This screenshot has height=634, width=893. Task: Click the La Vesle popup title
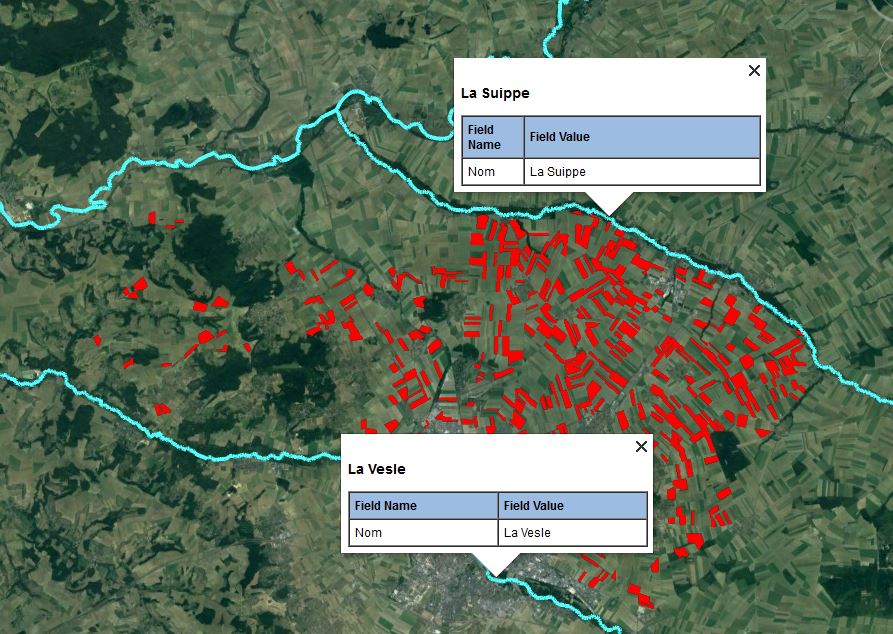point(377,469)
